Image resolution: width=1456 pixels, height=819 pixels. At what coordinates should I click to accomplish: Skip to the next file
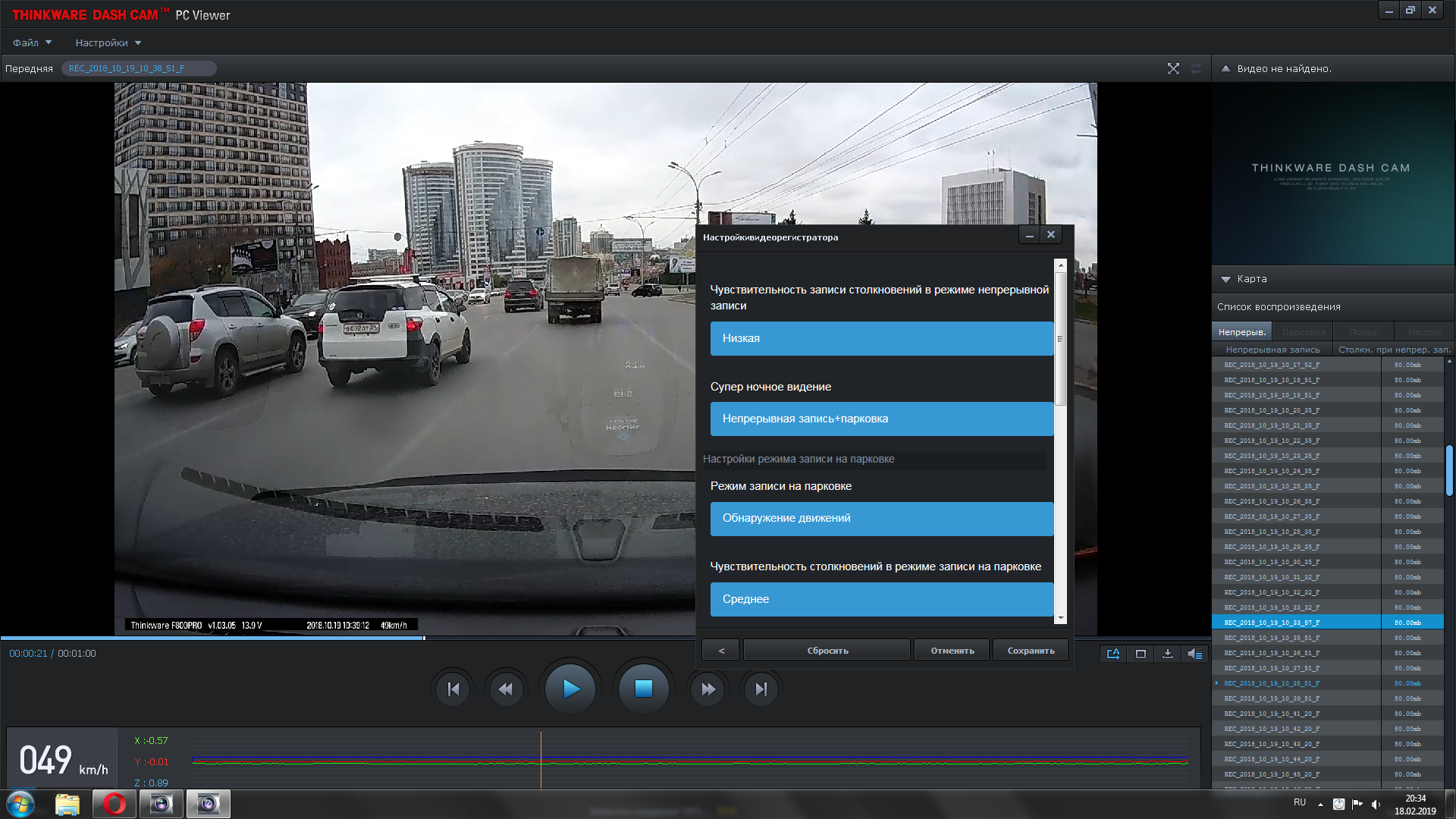pos(761,689)
